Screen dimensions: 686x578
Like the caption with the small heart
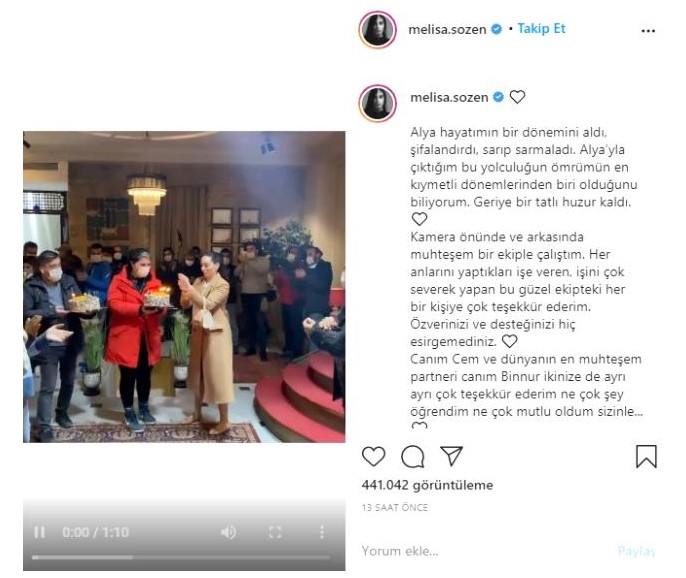(x=517, y=97)
